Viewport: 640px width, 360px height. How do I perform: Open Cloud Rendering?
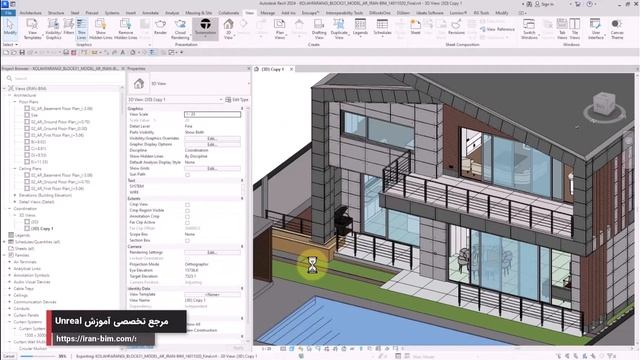click(x=180, y=29)
